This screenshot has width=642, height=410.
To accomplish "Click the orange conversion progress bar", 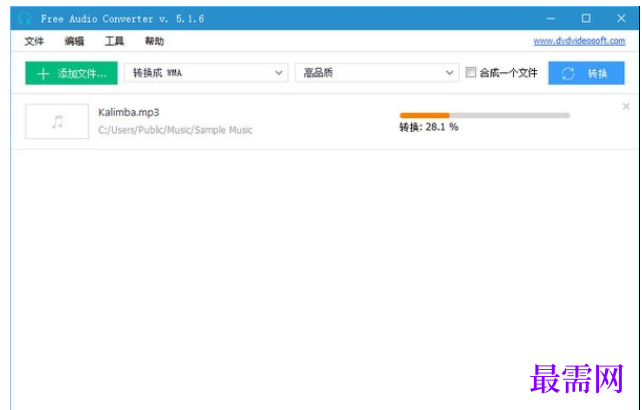I will click(x=485, y=116).
